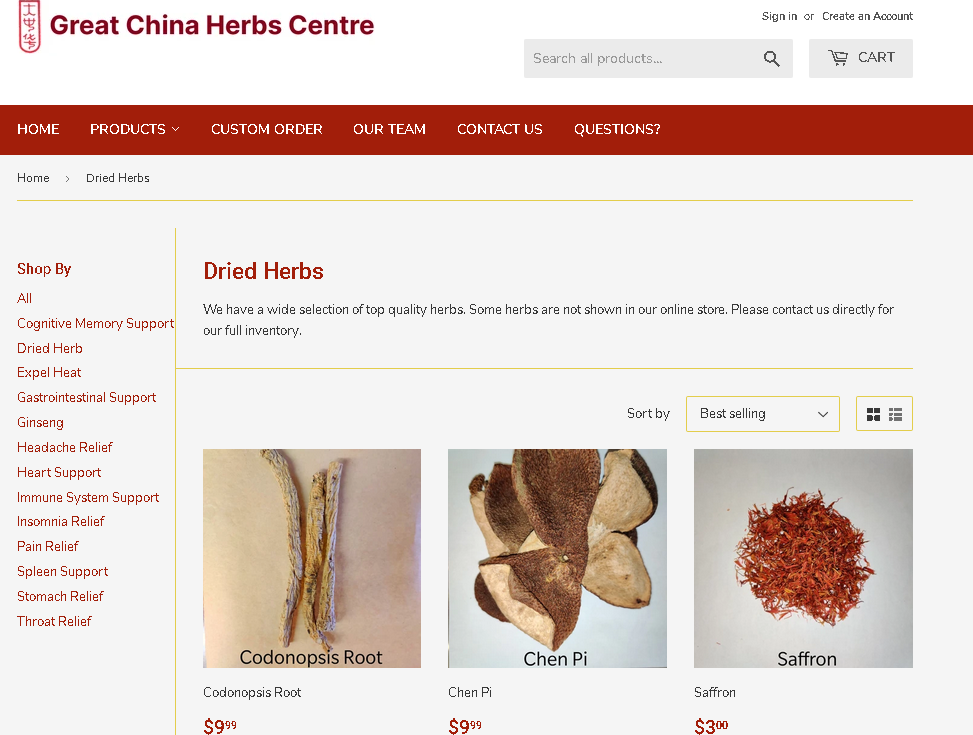This screenshot has width=973, height=735.
Task: Open the Custom Order menu item
Action: tap(267, 129)
